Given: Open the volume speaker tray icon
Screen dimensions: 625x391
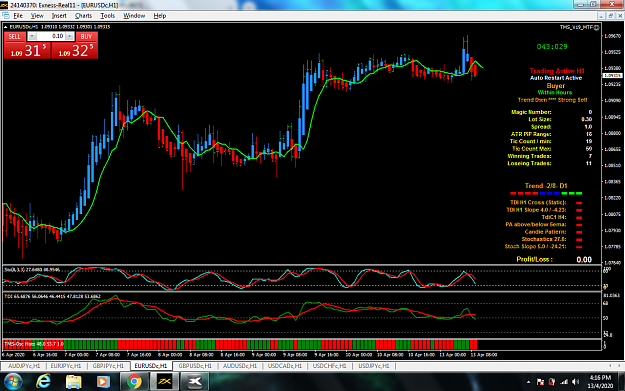Looking at the screenshot, I should click(576, 382).
